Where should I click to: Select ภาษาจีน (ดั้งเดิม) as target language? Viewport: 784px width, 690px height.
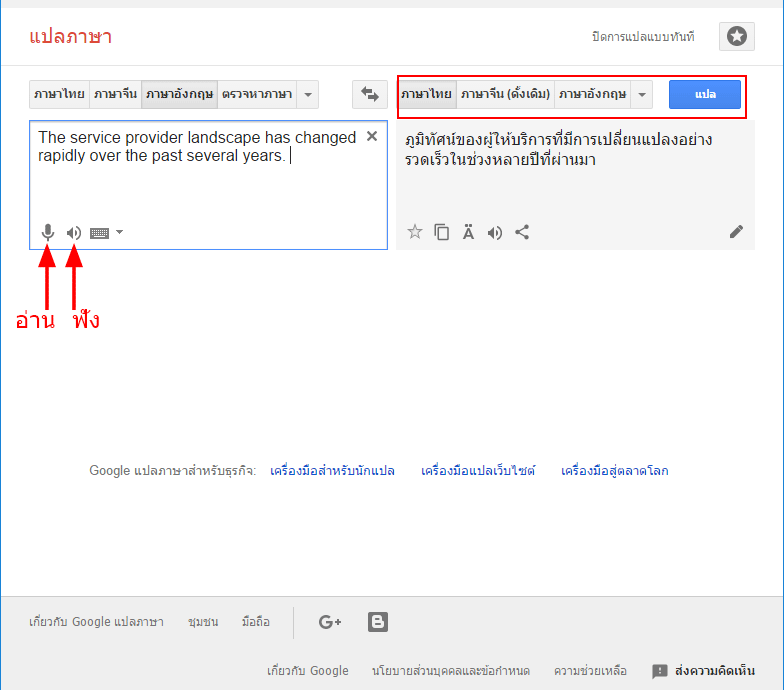point(506,94)
